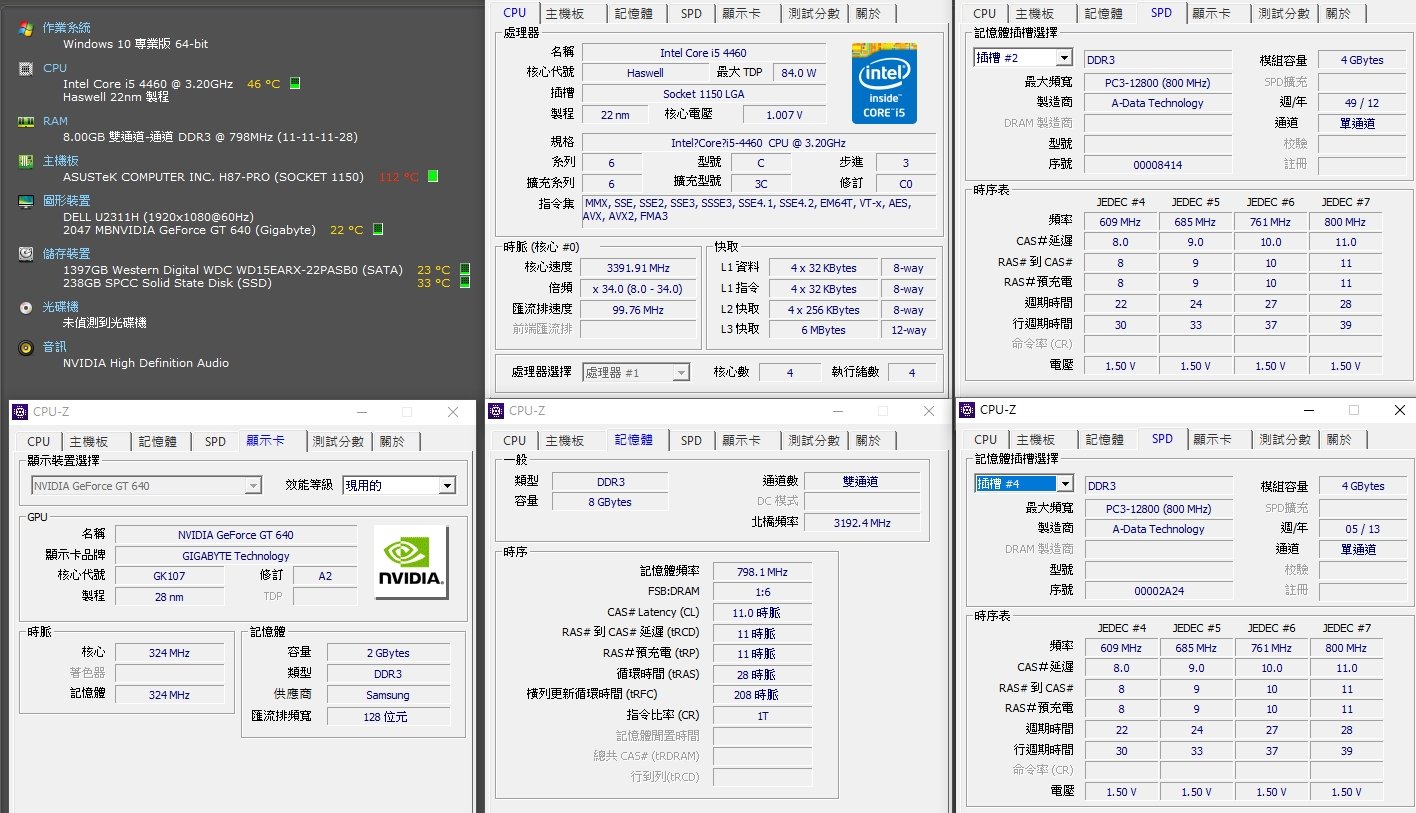The width and height of the screenshot is (1416, 813).
Task: Open the 插槽 #4 memory slot dropdown
Action: click(1064, 484)
